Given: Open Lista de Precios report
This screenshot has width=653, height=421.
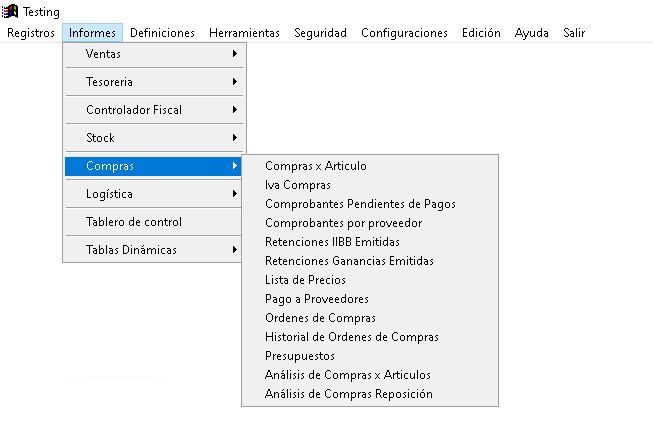Looking at the screenshot, I should (x=305, y=280).
